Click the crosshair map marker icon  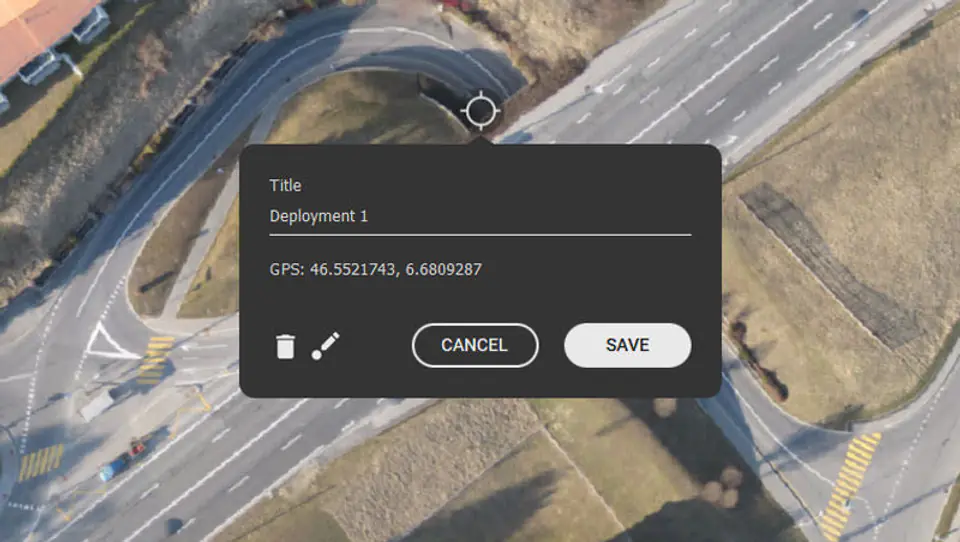pos(481,111)
